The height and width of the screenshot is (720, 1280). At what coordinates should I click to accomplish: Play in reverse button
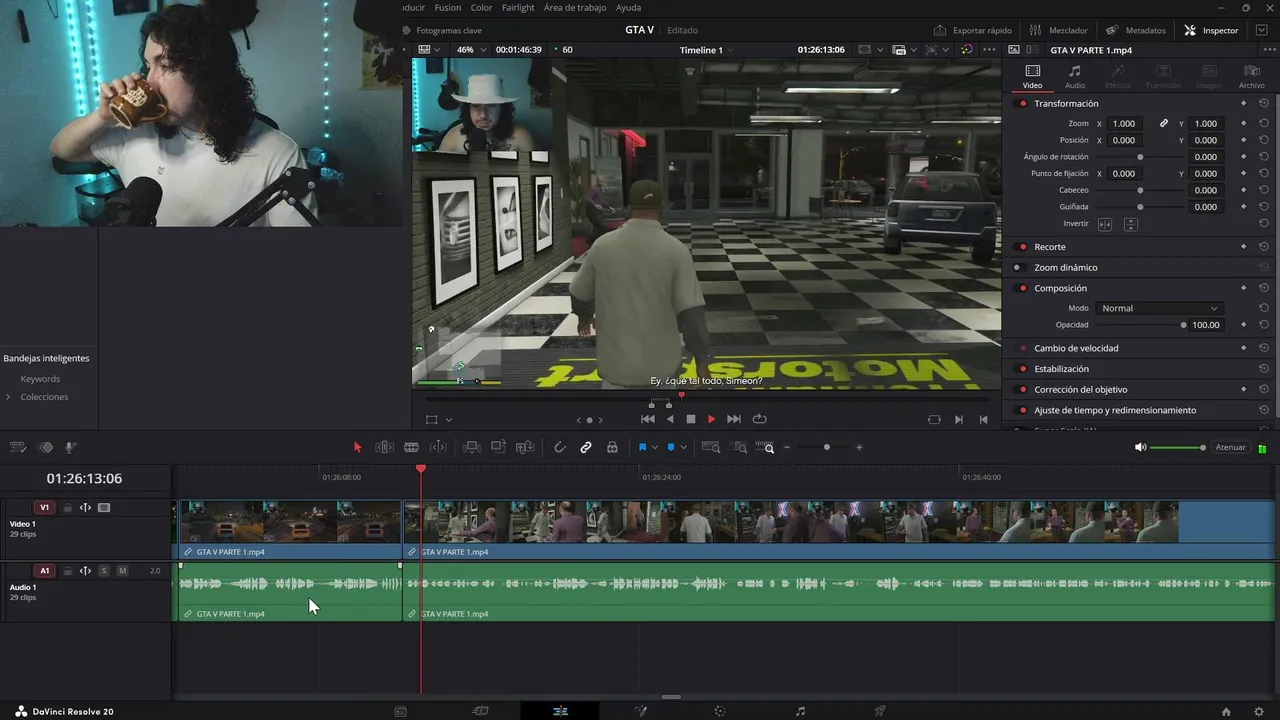pyautogui.click(x=670, y=419)
